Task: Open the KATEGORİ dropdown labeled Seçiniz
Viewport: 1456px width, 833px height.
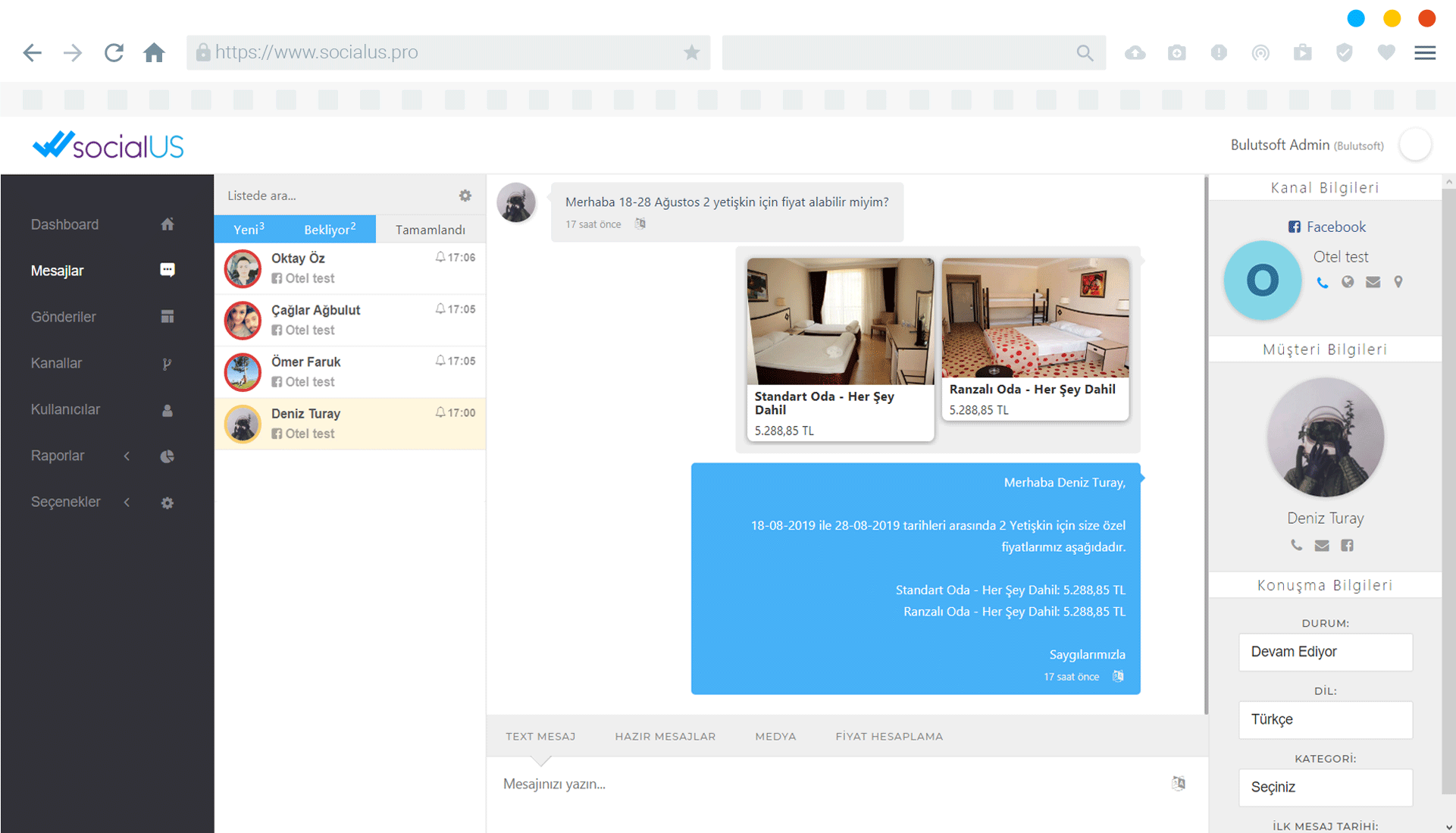Action: tap(1325, 788)
